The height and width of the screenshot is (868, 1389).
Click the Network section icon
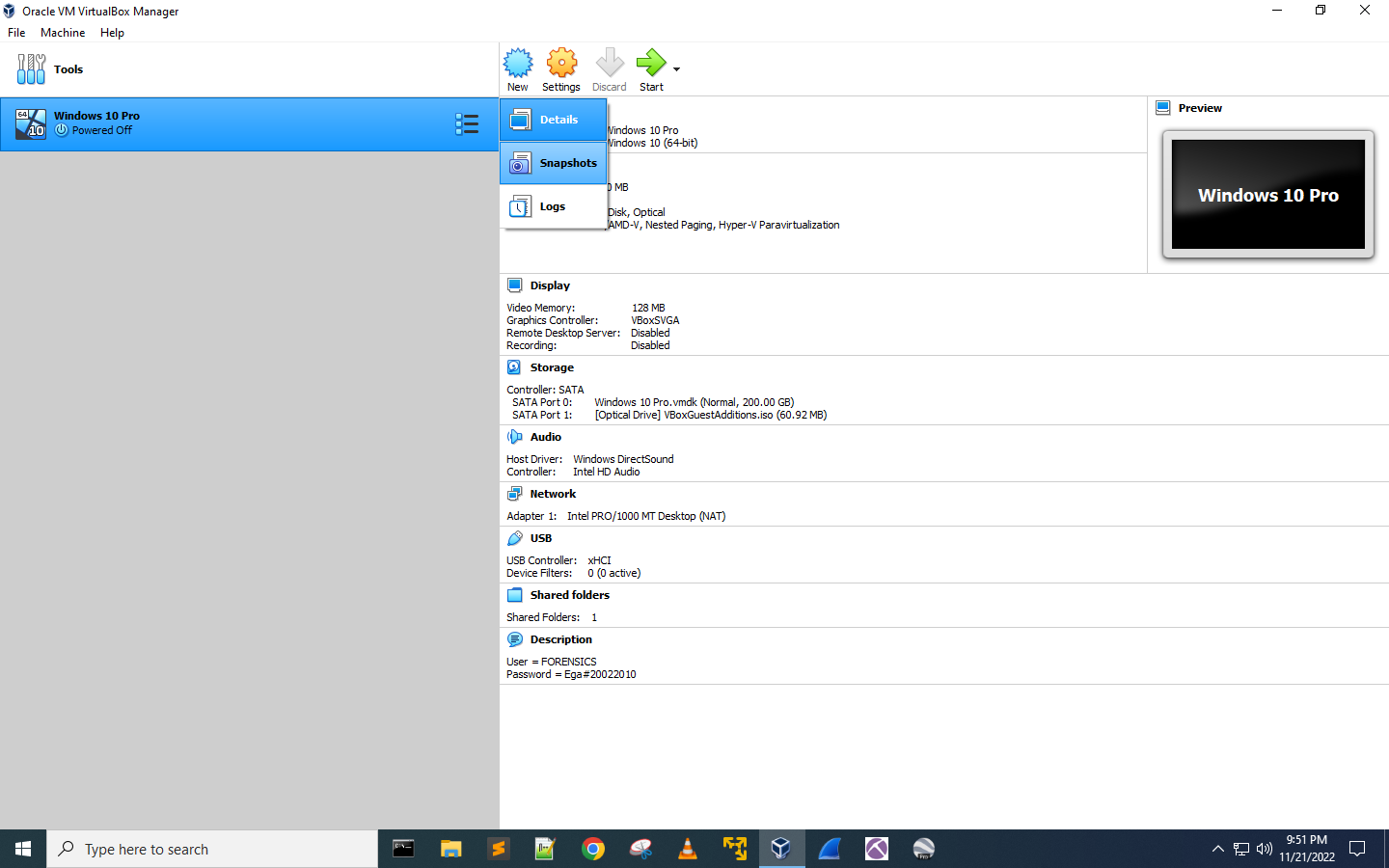click(515, 494)
